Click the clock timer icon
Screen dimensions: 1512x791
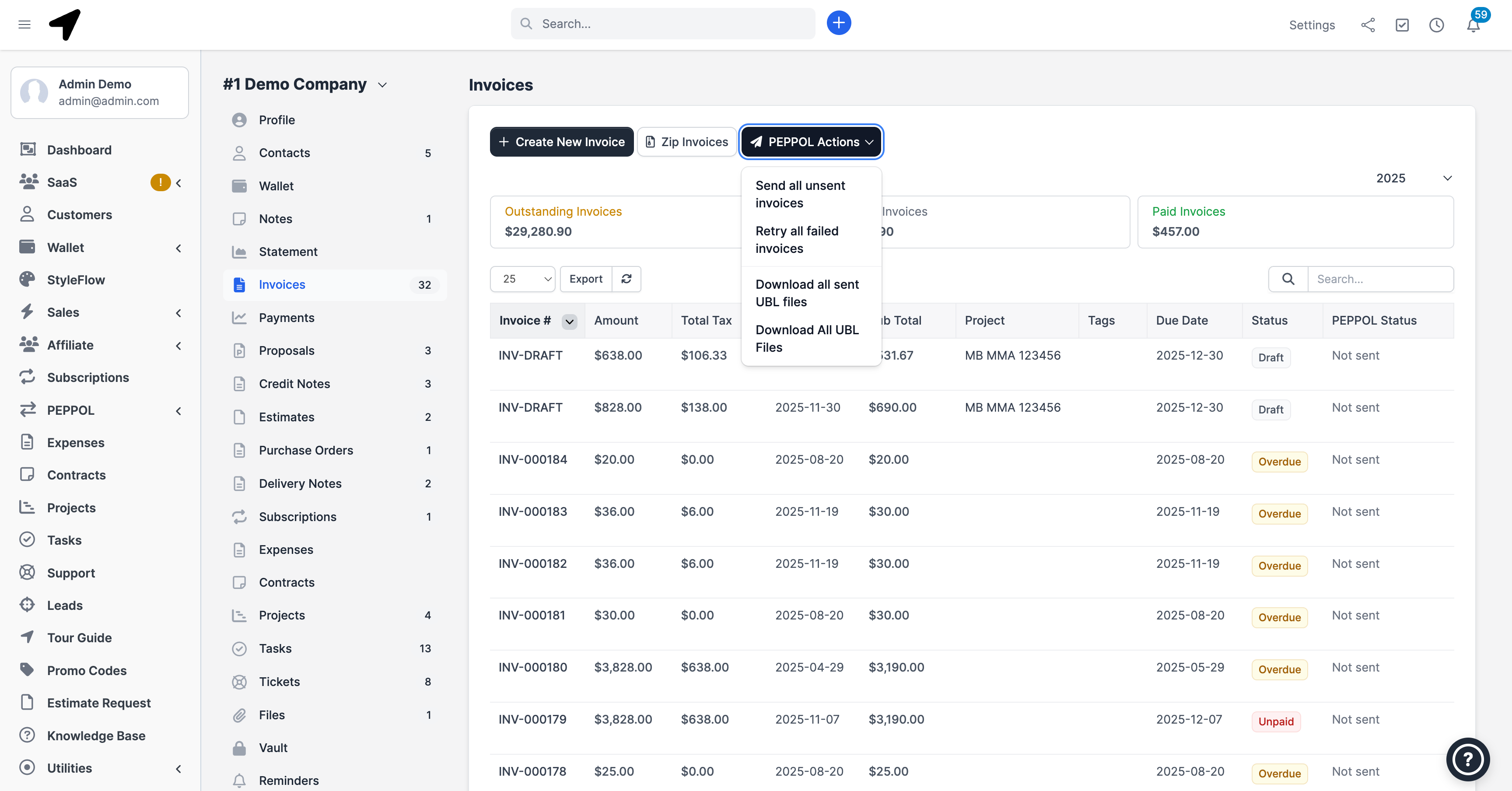click(1436, 24)
